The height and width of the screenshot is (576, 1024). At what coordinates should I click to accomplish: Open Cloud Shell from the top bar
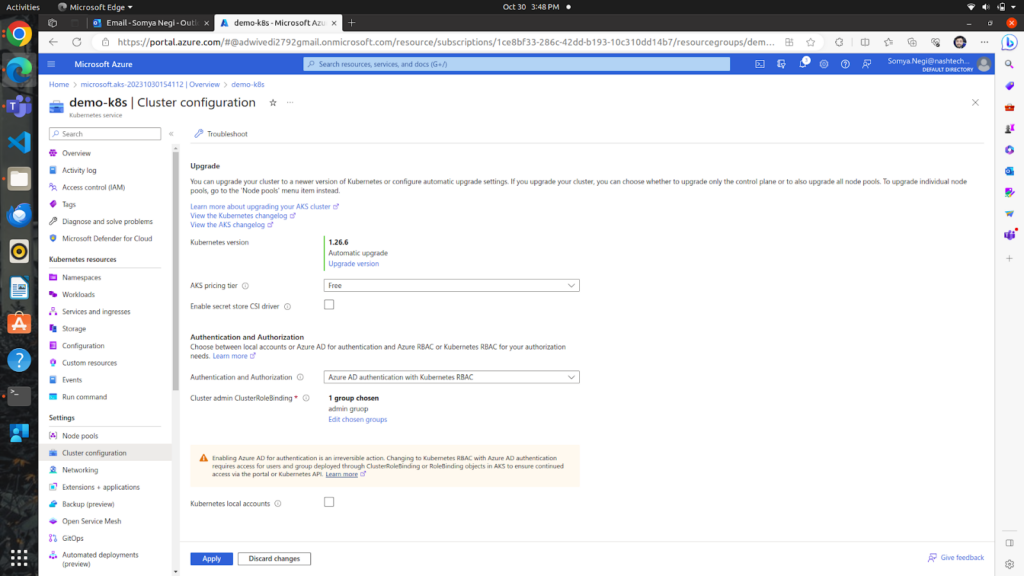coord(760,64)
